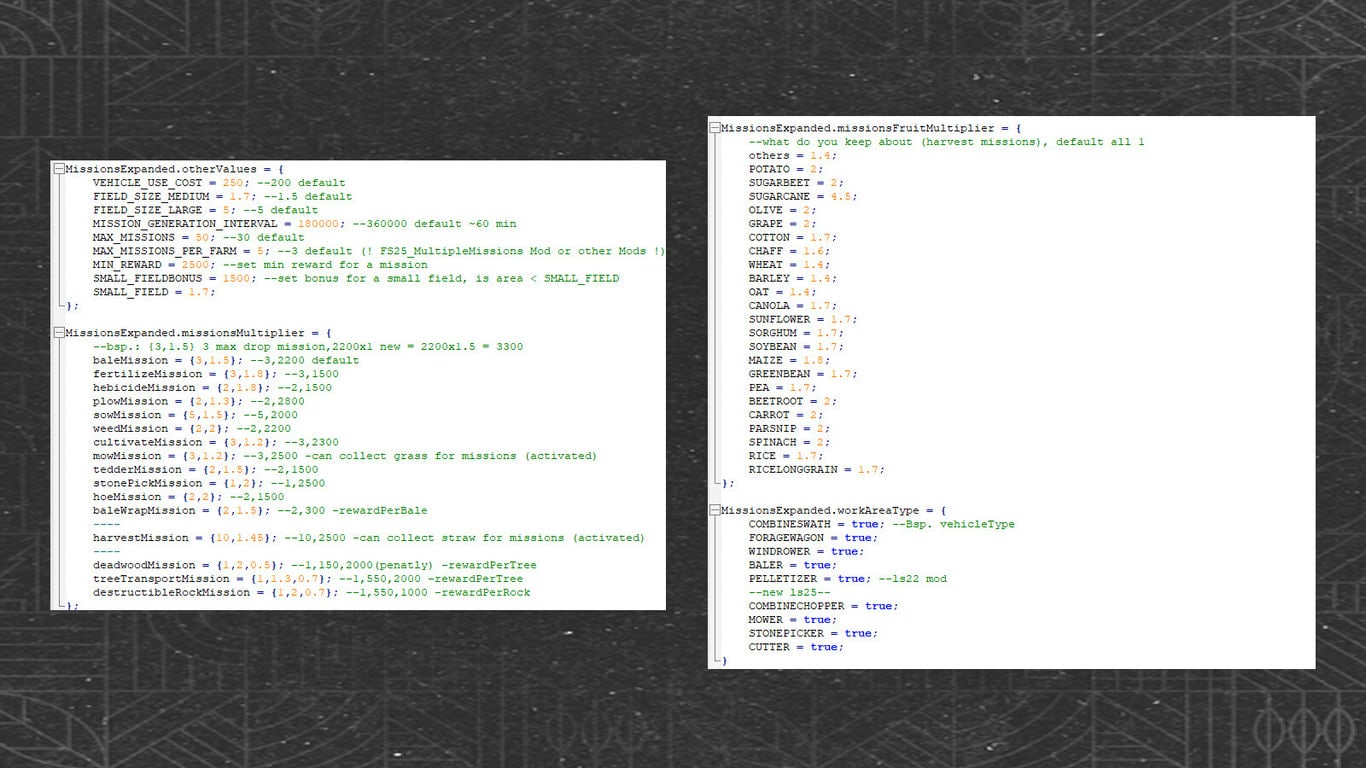The height and width of the screenshot is (768, 1366).
Task: Click the true value for COMBINESWATH
Action: (x=865, y=524)
